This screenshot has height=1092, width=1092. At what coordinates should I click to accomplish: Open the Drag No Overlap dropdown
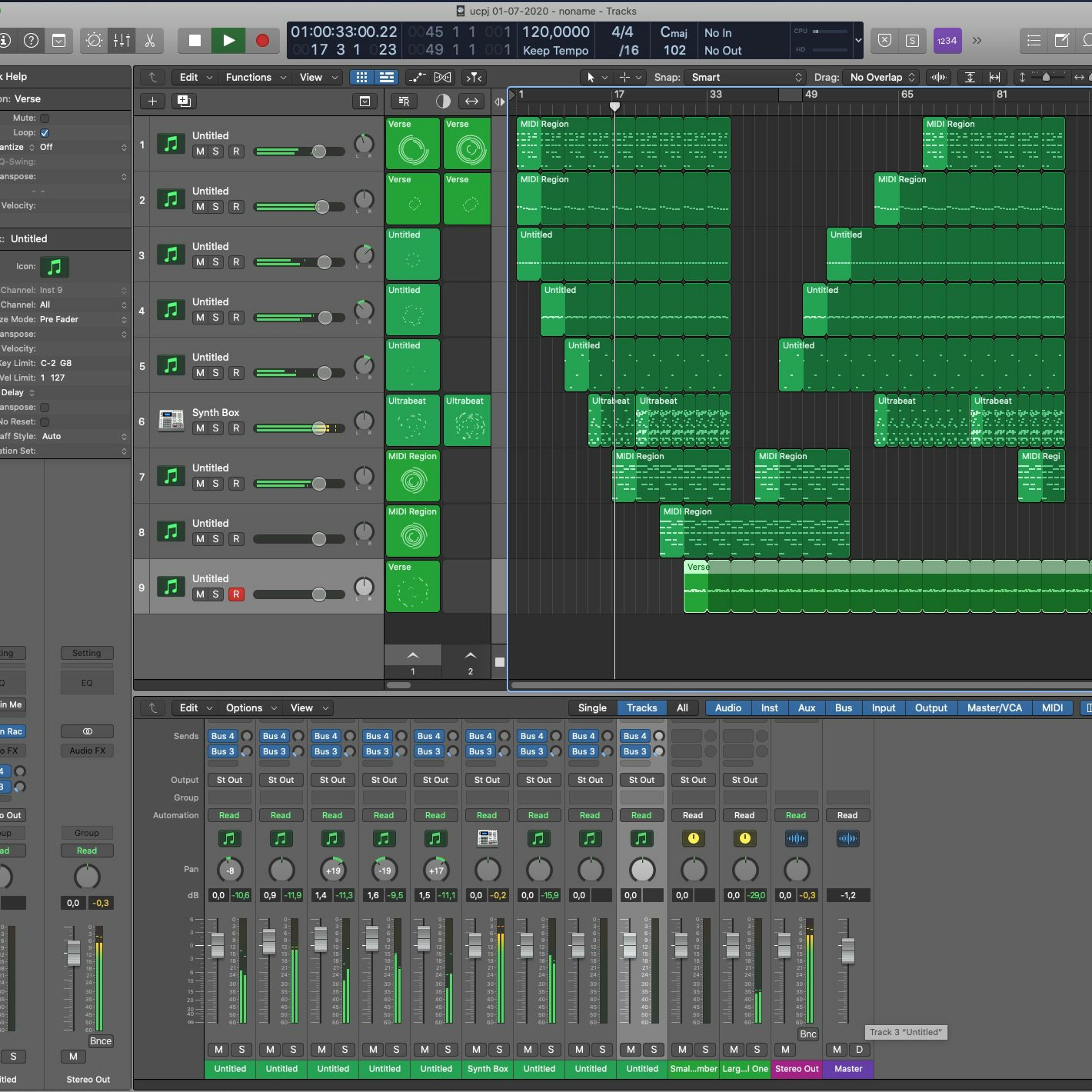click(x=881, y=78)
